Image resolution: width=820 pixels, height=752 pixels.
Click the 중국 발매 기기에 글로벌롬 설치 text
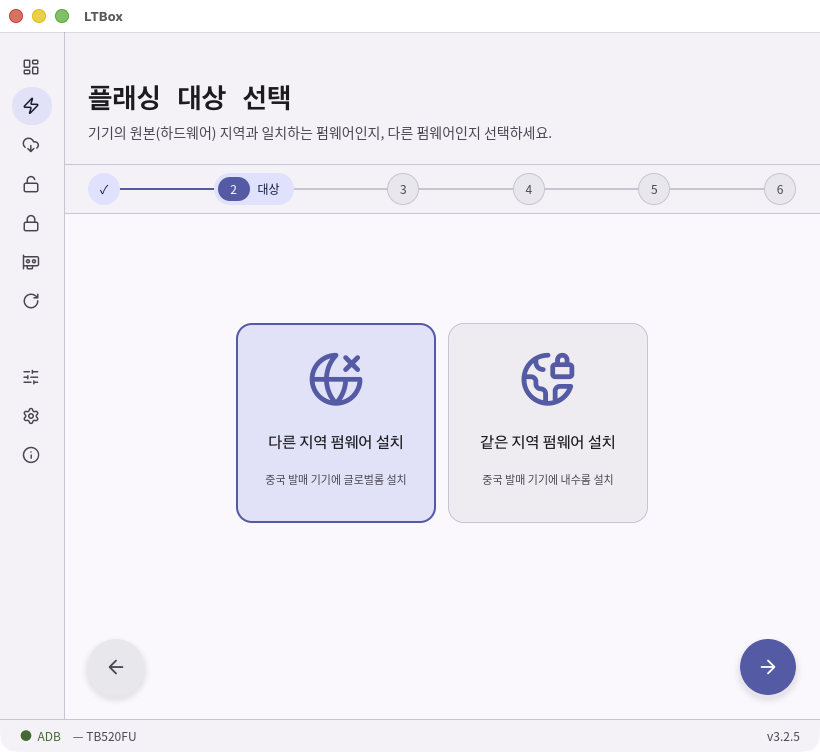[336, 479]
